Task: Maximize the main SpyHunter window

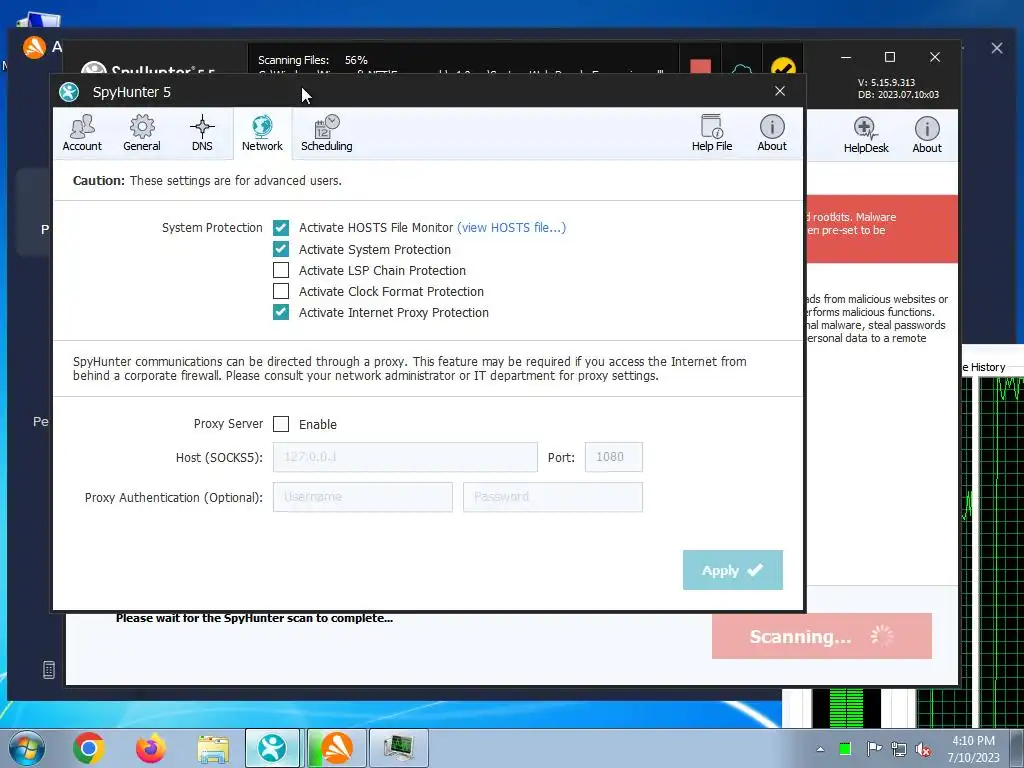Action: 889,57
